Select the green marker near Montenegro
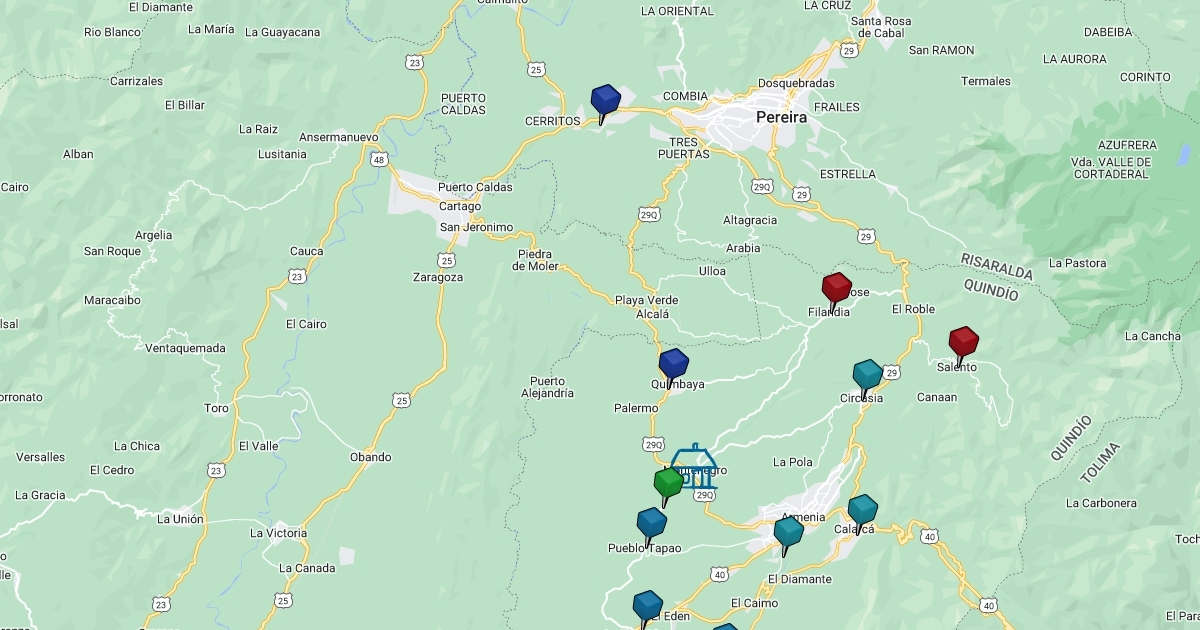The width and height of the screenshot is (1200, 630). [668, 485]
